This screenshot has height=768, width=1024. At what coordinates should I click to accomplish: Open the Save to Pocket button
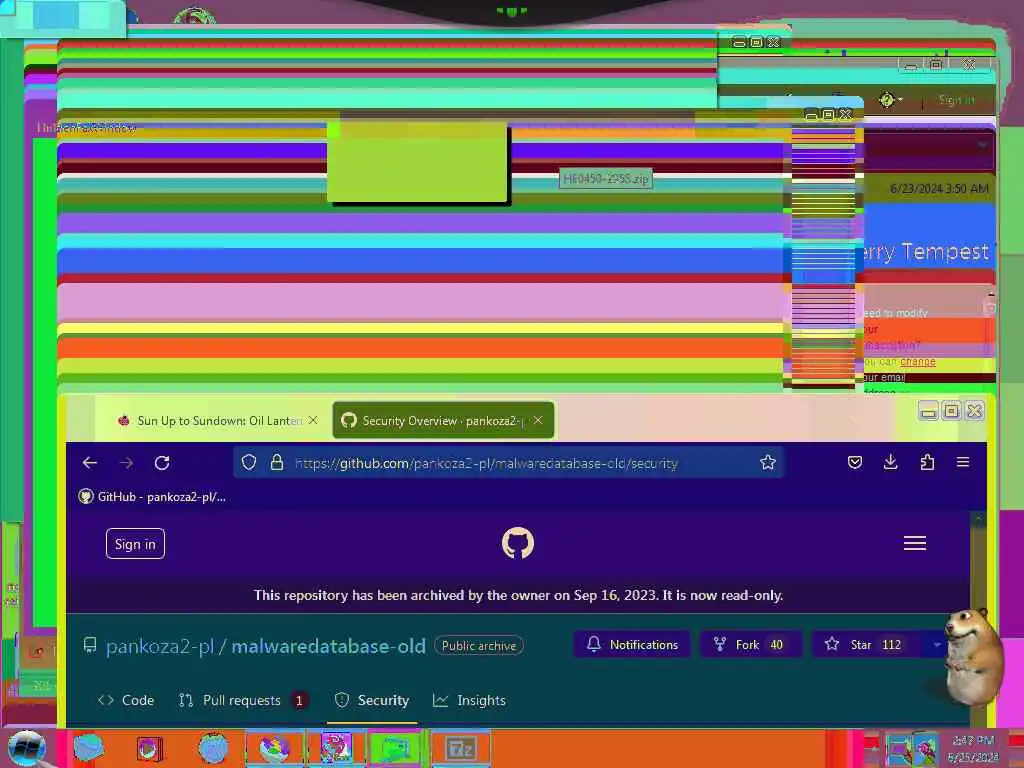click(854, 463)
